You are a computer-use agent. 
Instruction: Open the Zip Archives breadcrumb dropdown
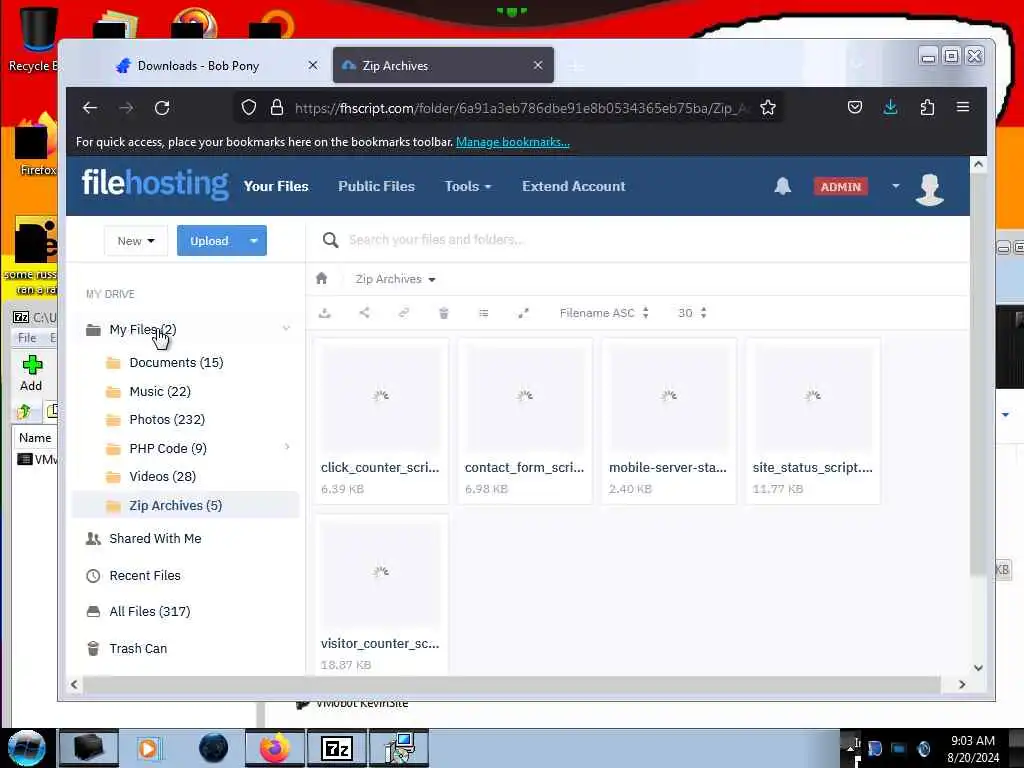[x=395, y=279]
